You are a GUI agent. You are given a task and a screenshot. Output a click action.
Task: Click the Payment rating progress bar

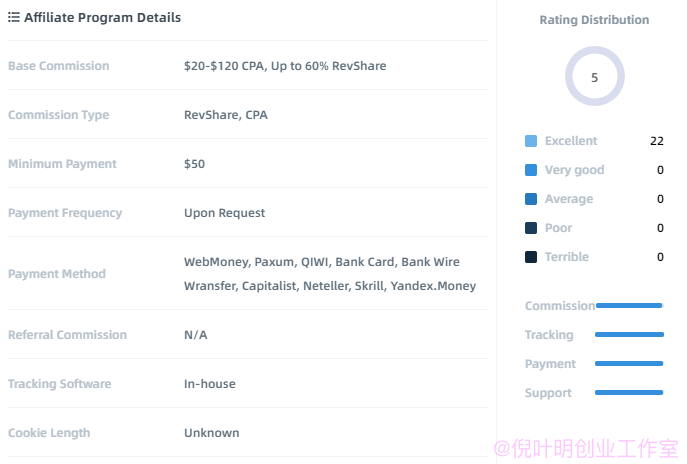[629, 363]
